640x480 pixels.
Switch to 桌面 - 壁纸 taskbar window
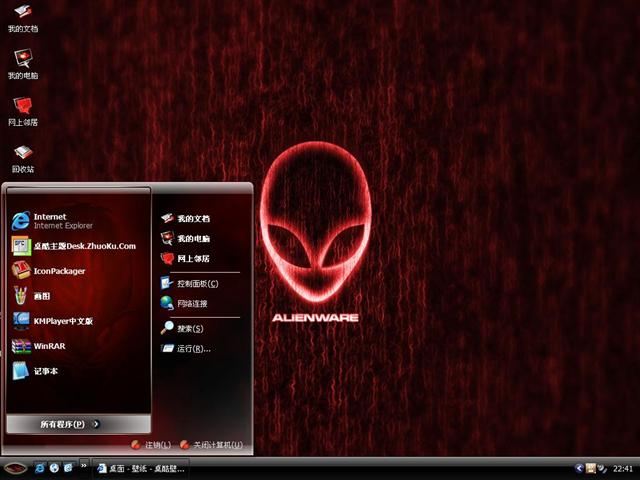(141, 469)
